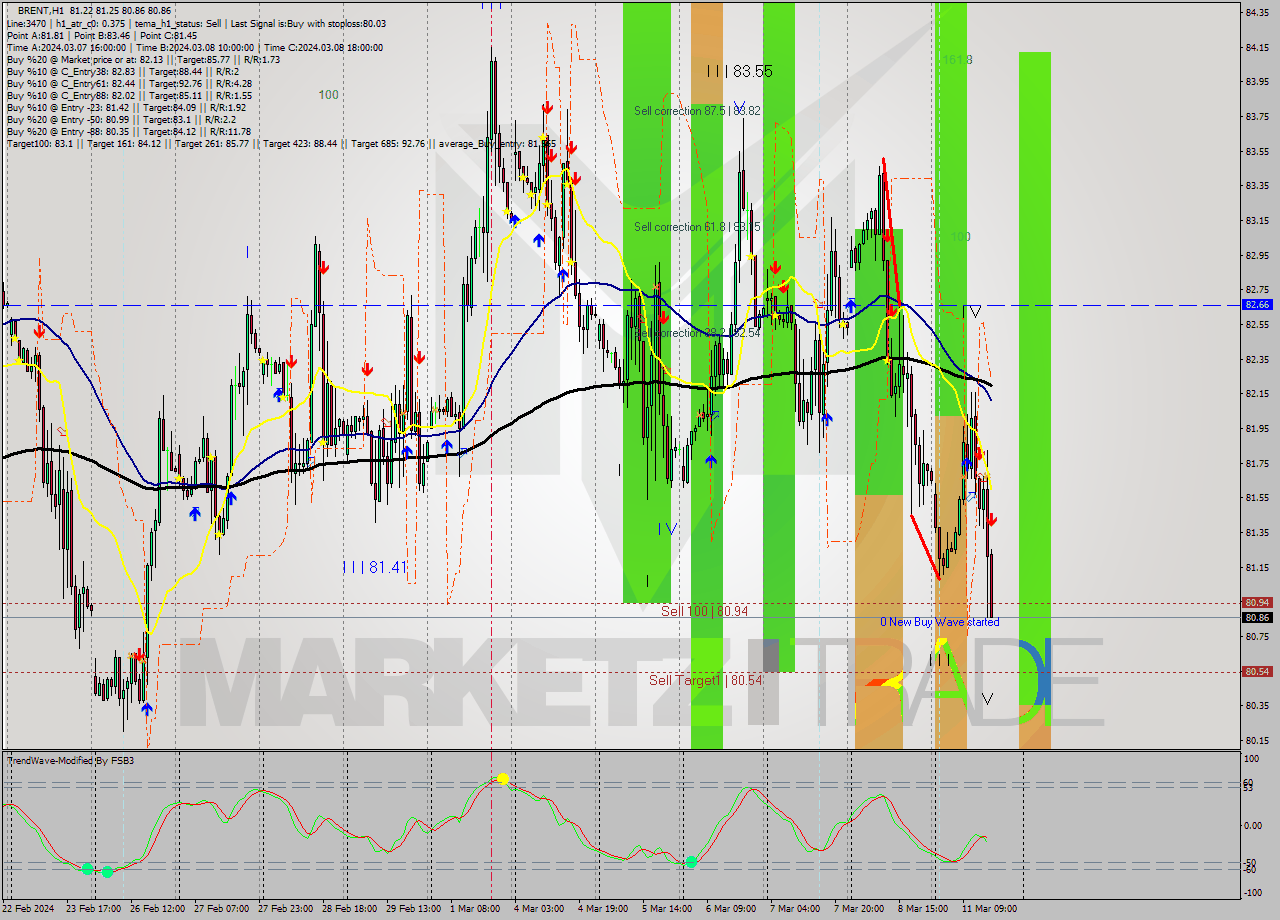Click the 'V' marker beside the 82.66 line
Image resolution: width=1280 pixels, height=920 pixels.
coord(975,312)
